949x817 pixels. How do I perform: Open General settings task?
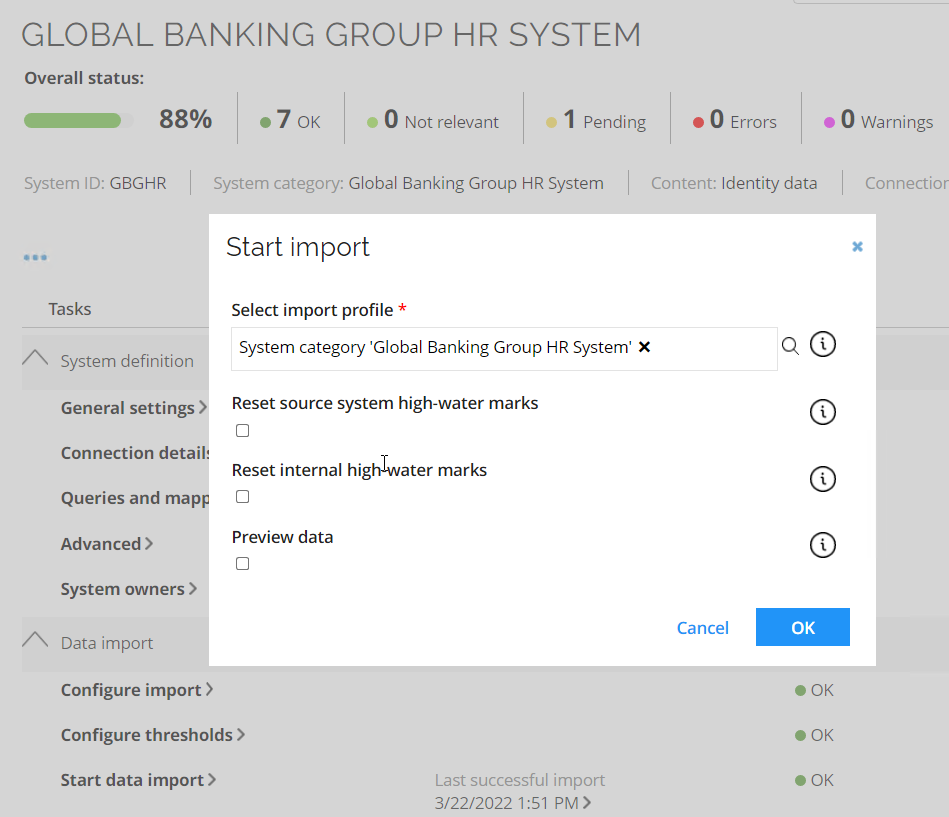pyautogui.click(x=134, y=408)
